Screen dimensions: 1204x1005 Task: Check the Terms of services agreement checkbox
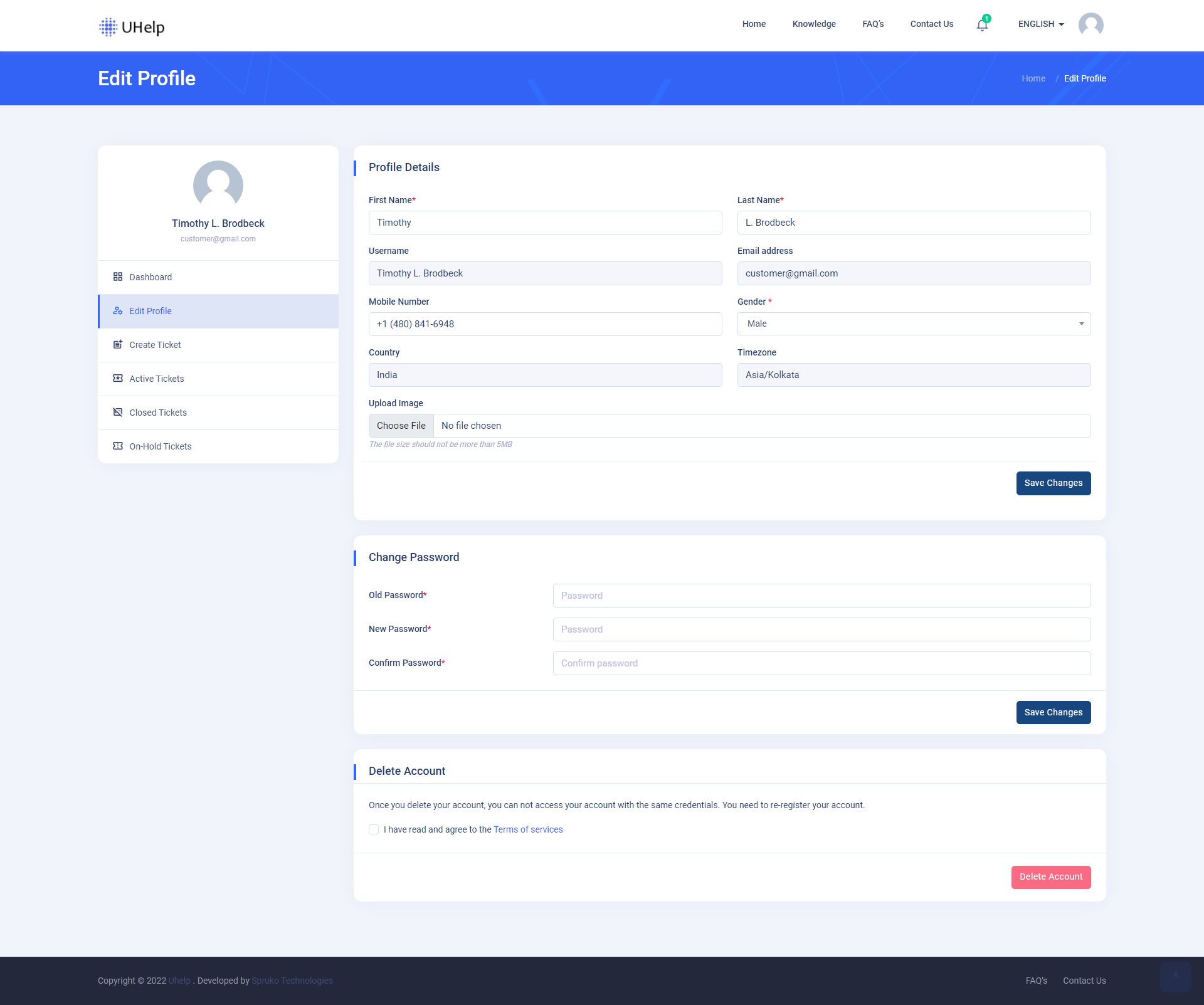(374, 829)
